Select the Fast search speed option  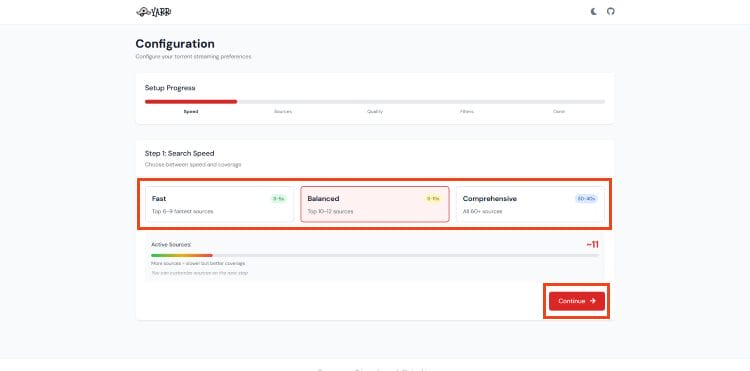coord(220,204)
